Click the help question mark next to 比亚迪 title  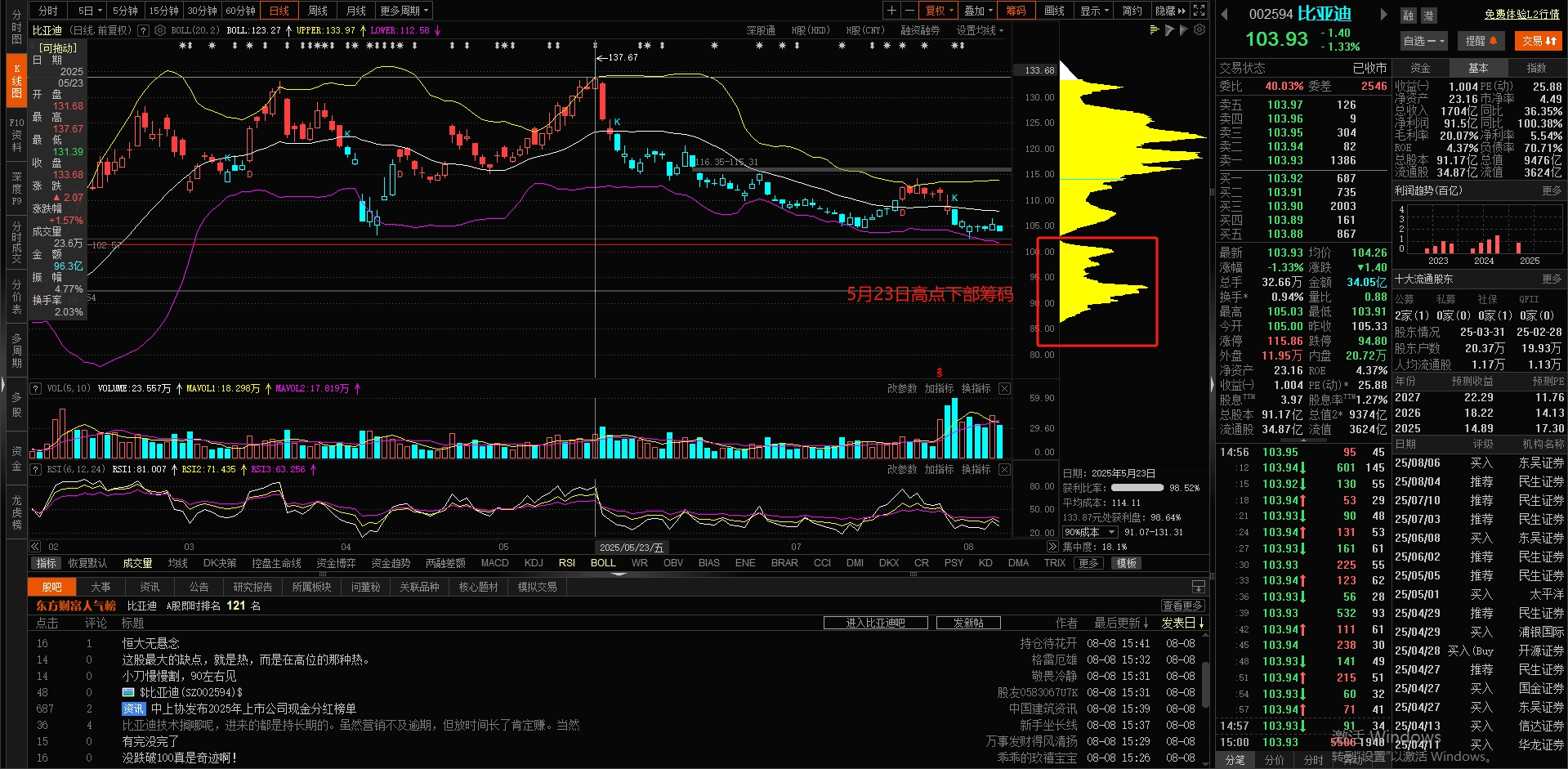point(144,30)
